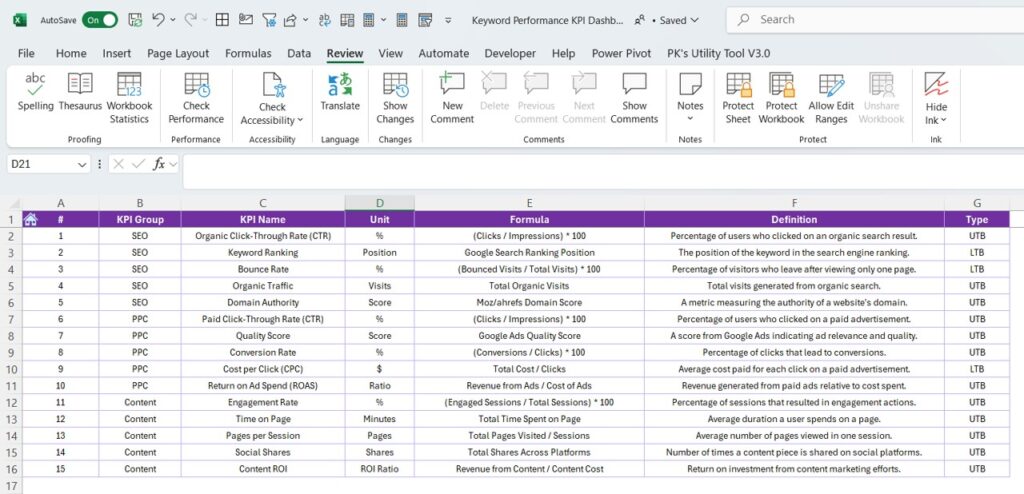
Task: Click inside the formula bar
Action: point(601,172)
